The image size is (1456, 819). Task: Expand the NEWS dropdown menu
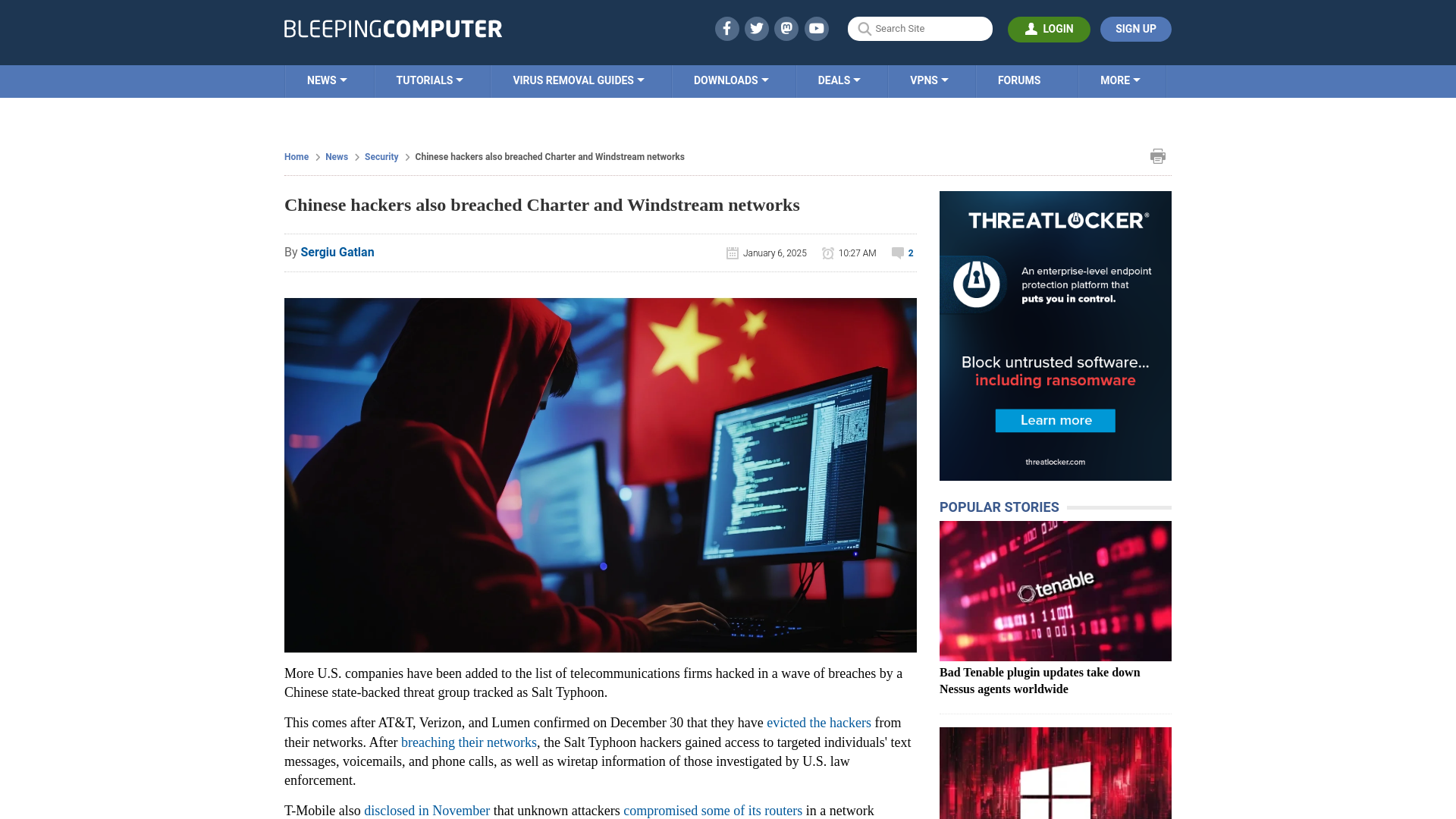(326, 80)
